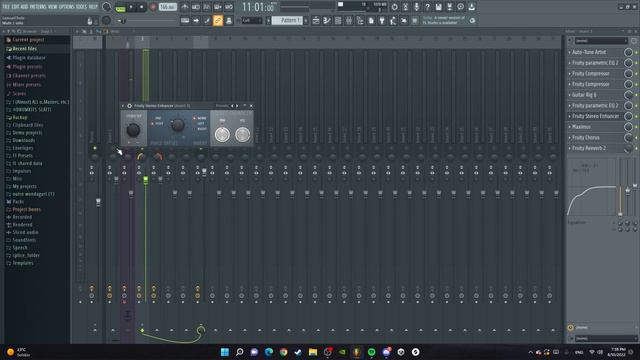This screenshot has height=360, width=640.
Task: Open Fruity Stereo Enhancer slot in mixer
Action: click(595, 116)
